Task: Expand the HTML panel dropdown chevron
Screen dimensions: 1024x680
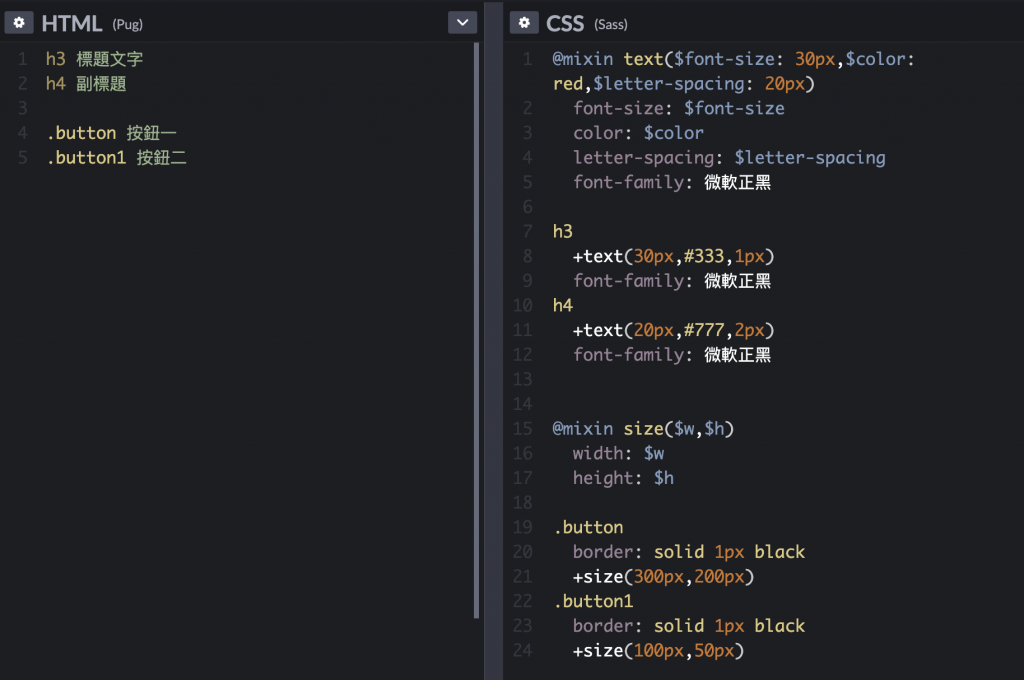Action: (462, 22)
